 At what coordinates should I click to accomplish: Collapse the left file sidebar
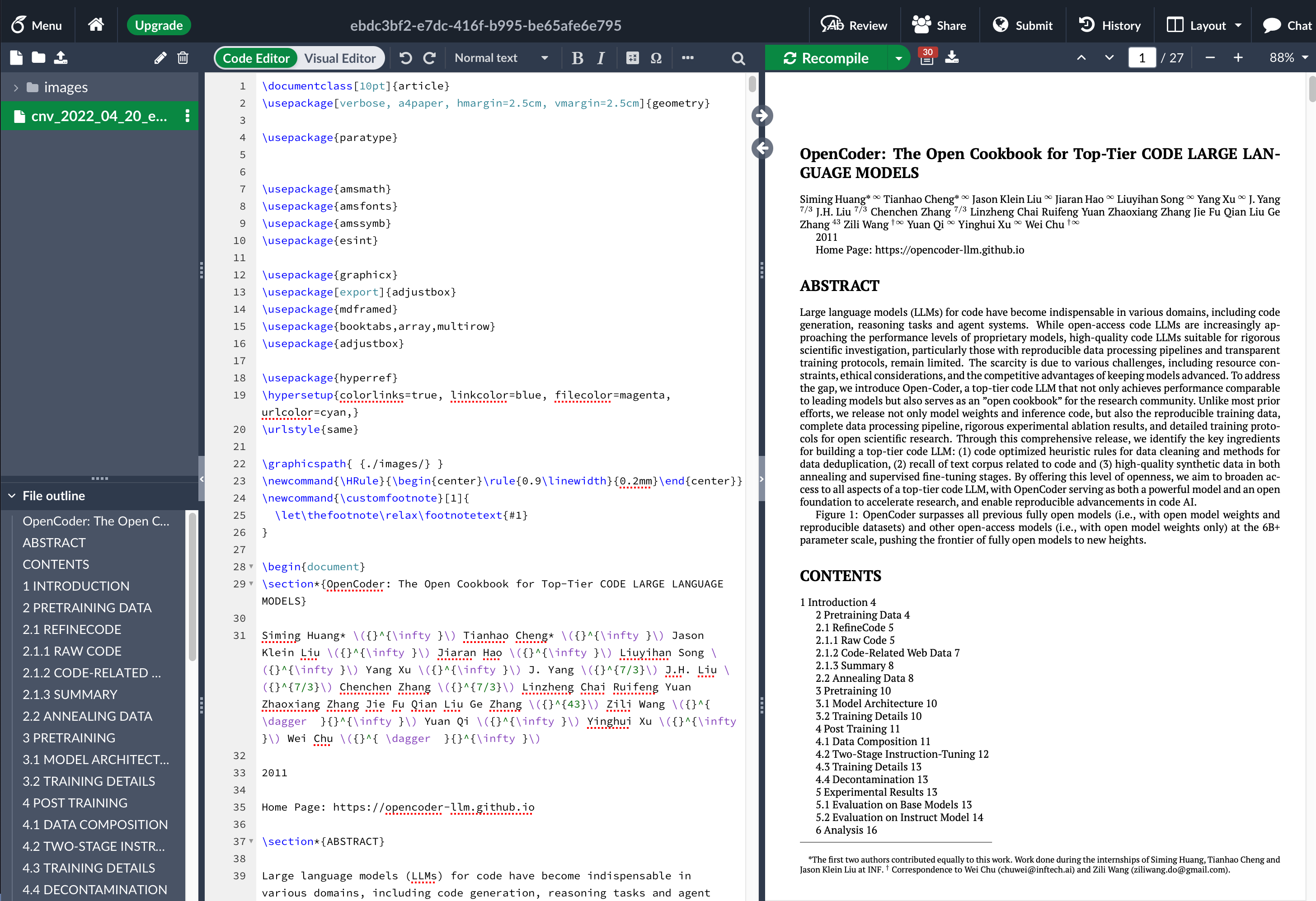[x=202, y=479]
